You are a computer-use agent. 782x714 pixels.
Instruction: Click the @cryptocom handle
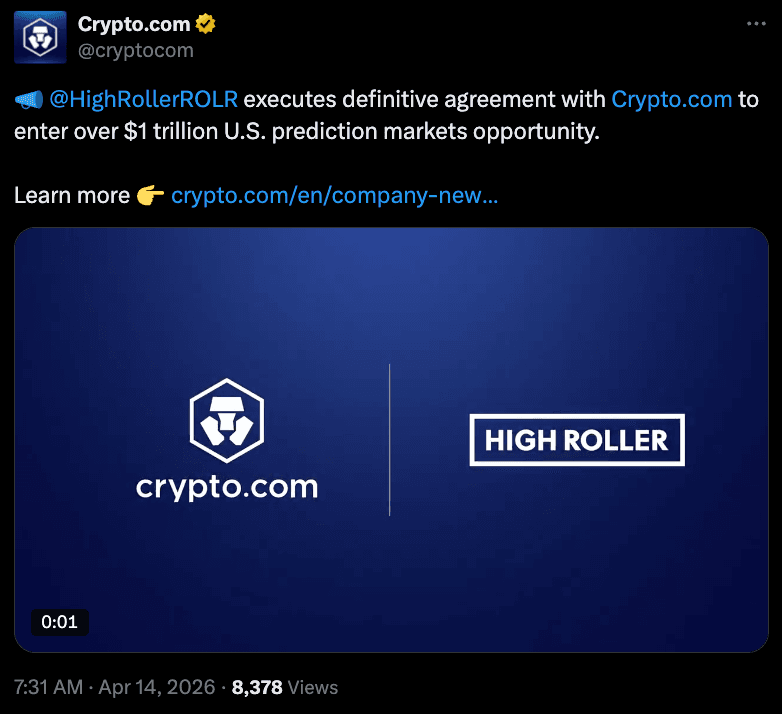[135, 49]
